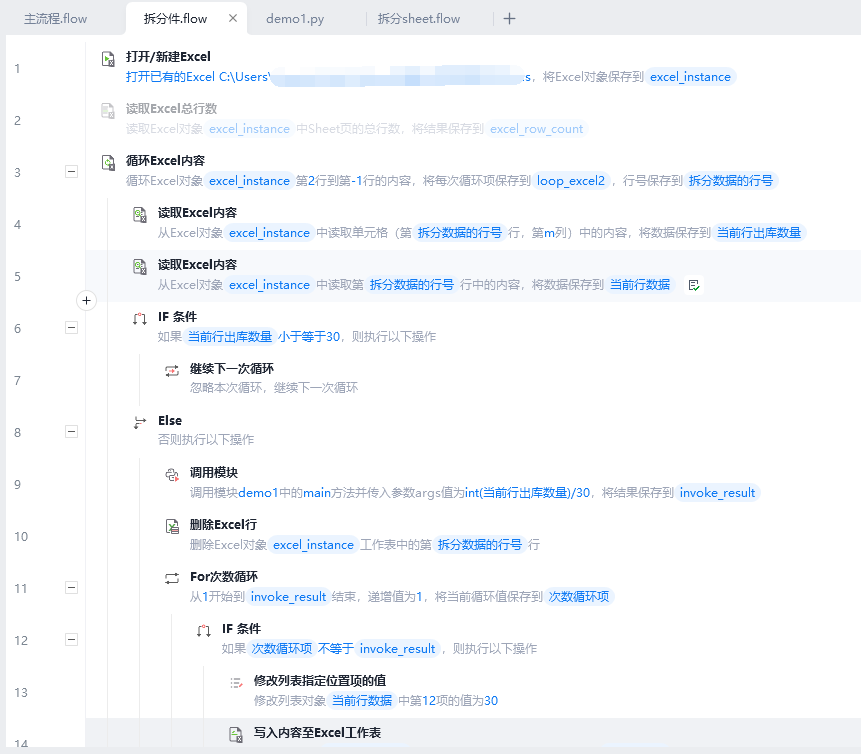Insert a step with the round plus button
861x754 pixels.
tap(86, 300)
